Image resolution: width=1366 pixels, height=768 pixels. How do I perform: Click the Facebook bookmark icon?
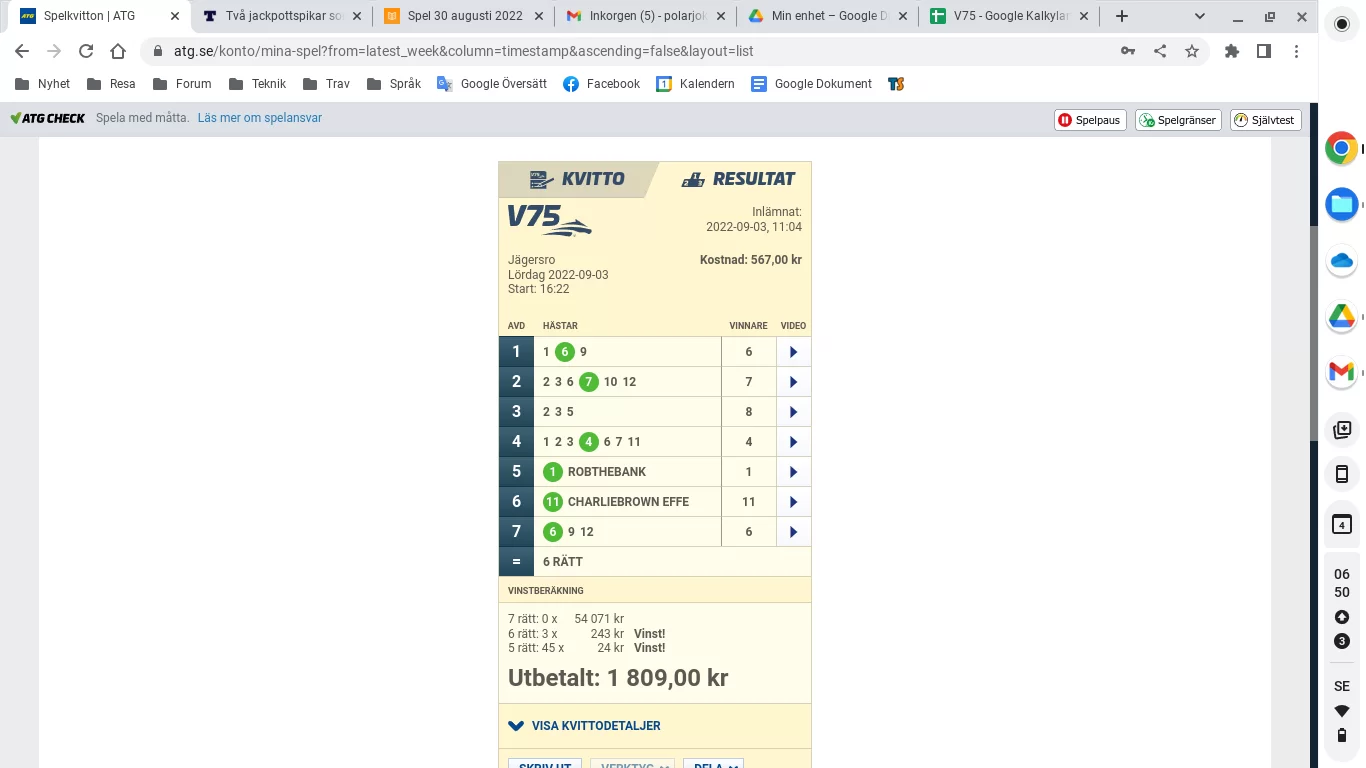click(x=572, y=84)
